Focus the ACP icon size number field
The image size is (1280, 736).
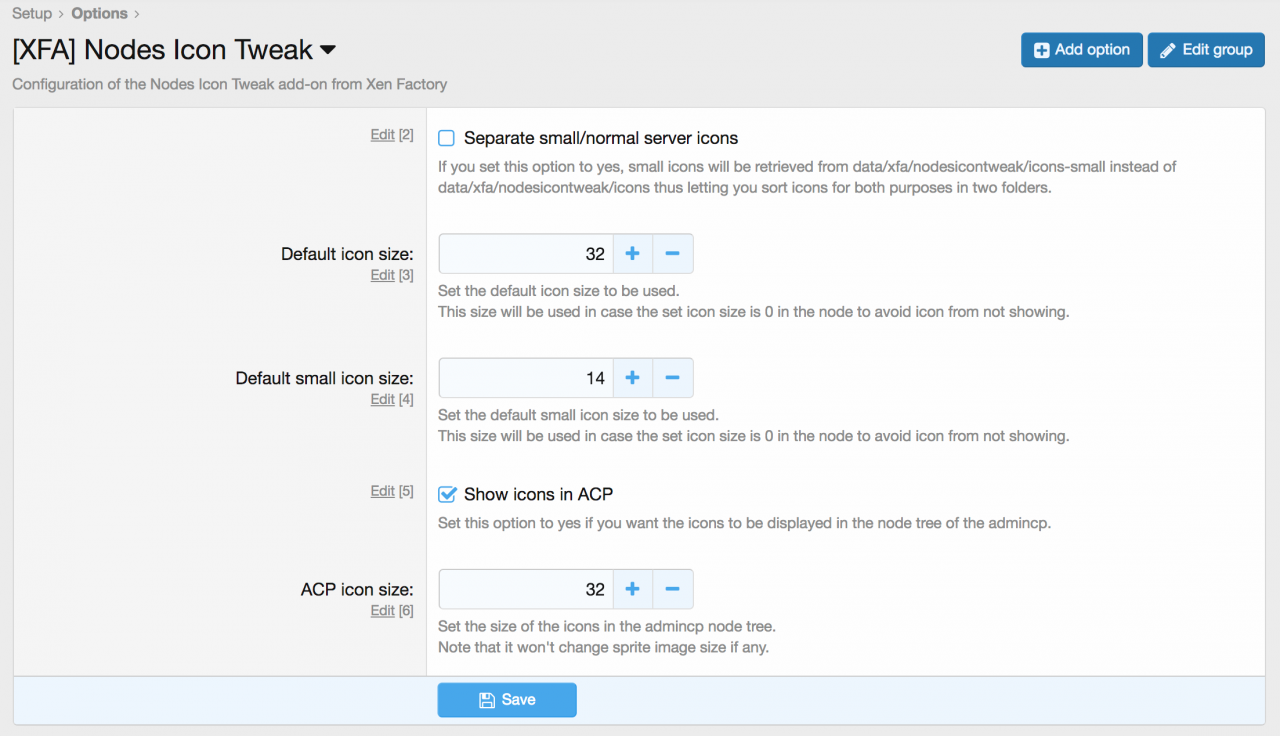525,590
